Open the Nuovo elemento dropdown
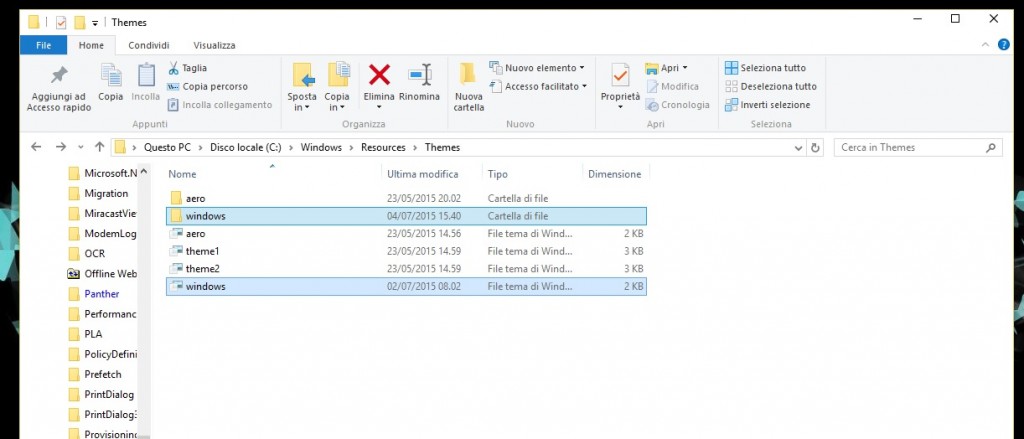1024x439 pixels. coord(537,68)
